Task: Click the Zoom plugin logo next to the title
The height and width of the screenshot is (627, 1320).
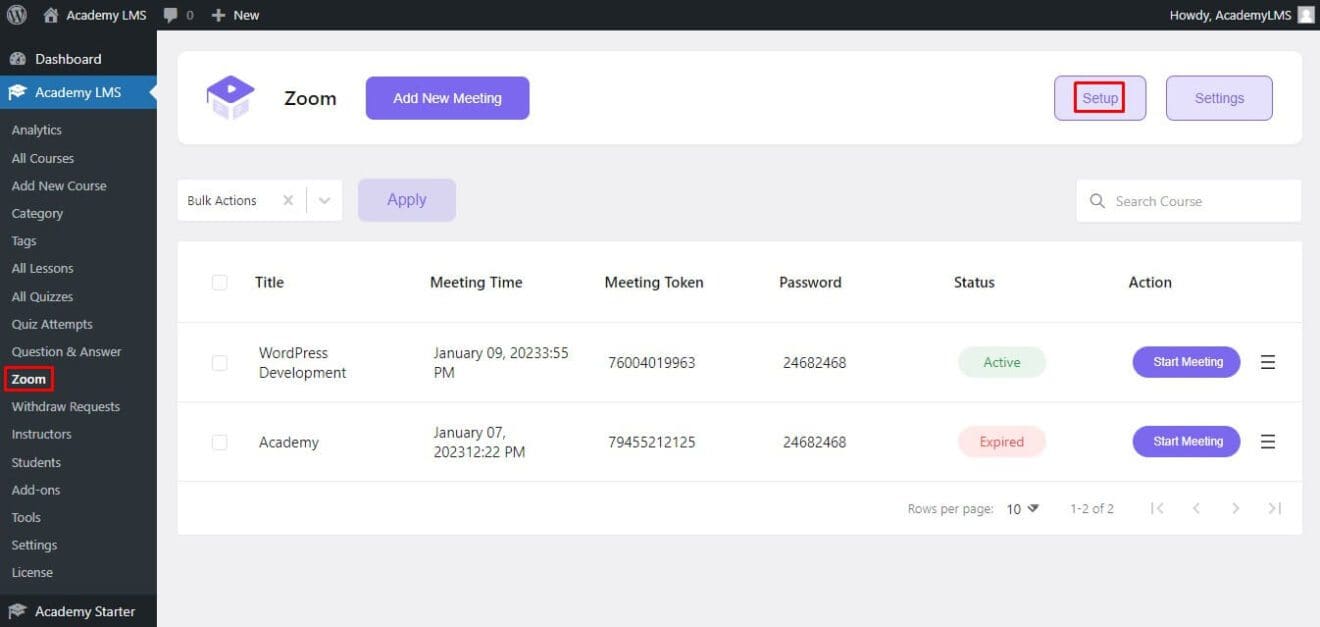Action: pos(229,95)
